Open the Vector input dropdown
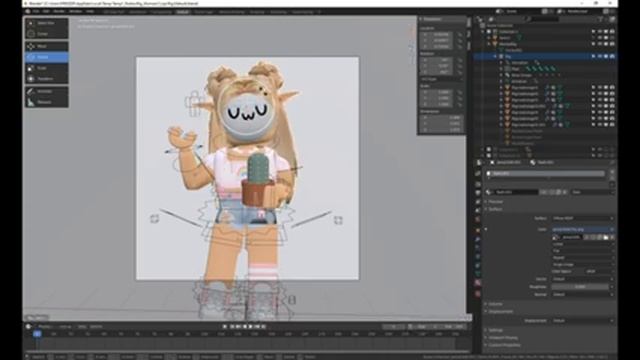The height and width of the screenshot is (360, 640). 582,279
